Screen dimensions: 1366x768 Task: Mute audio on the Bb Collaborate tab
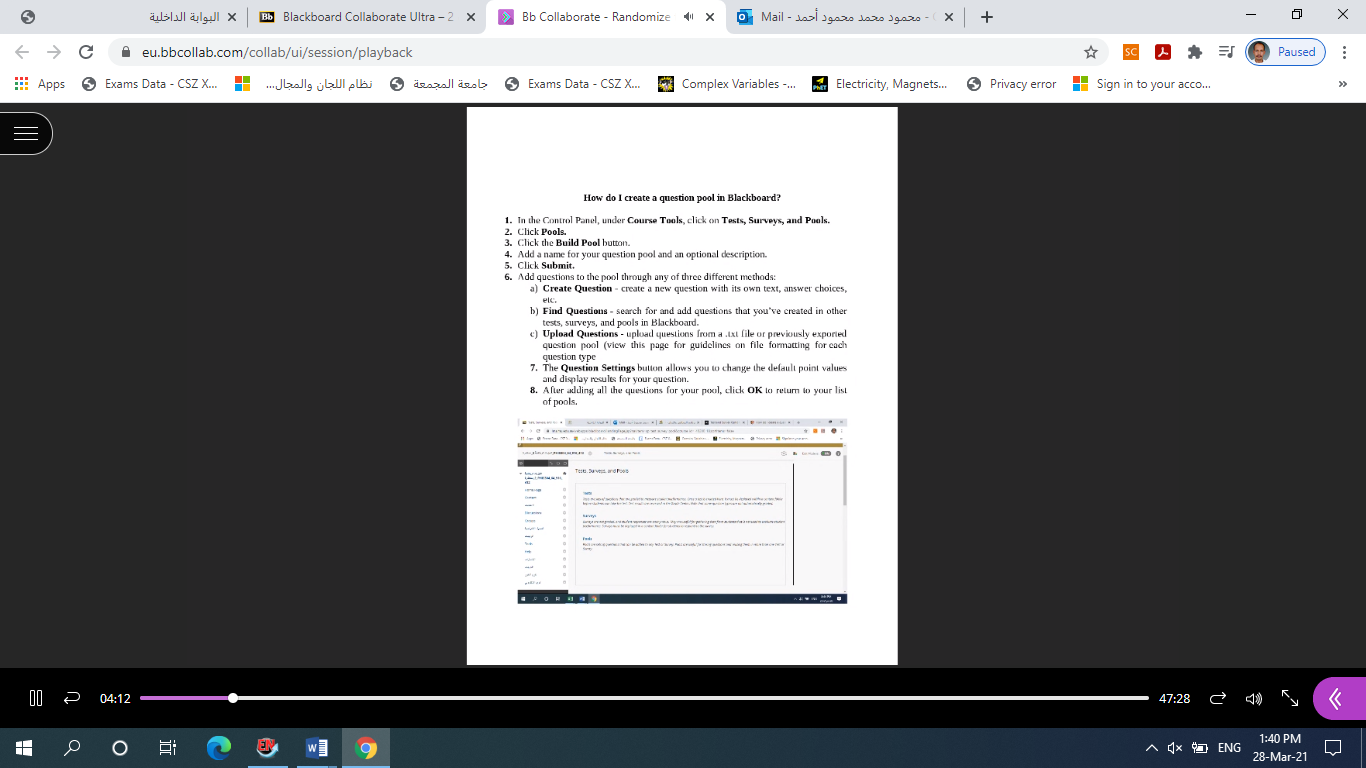(x=688, y=17)
